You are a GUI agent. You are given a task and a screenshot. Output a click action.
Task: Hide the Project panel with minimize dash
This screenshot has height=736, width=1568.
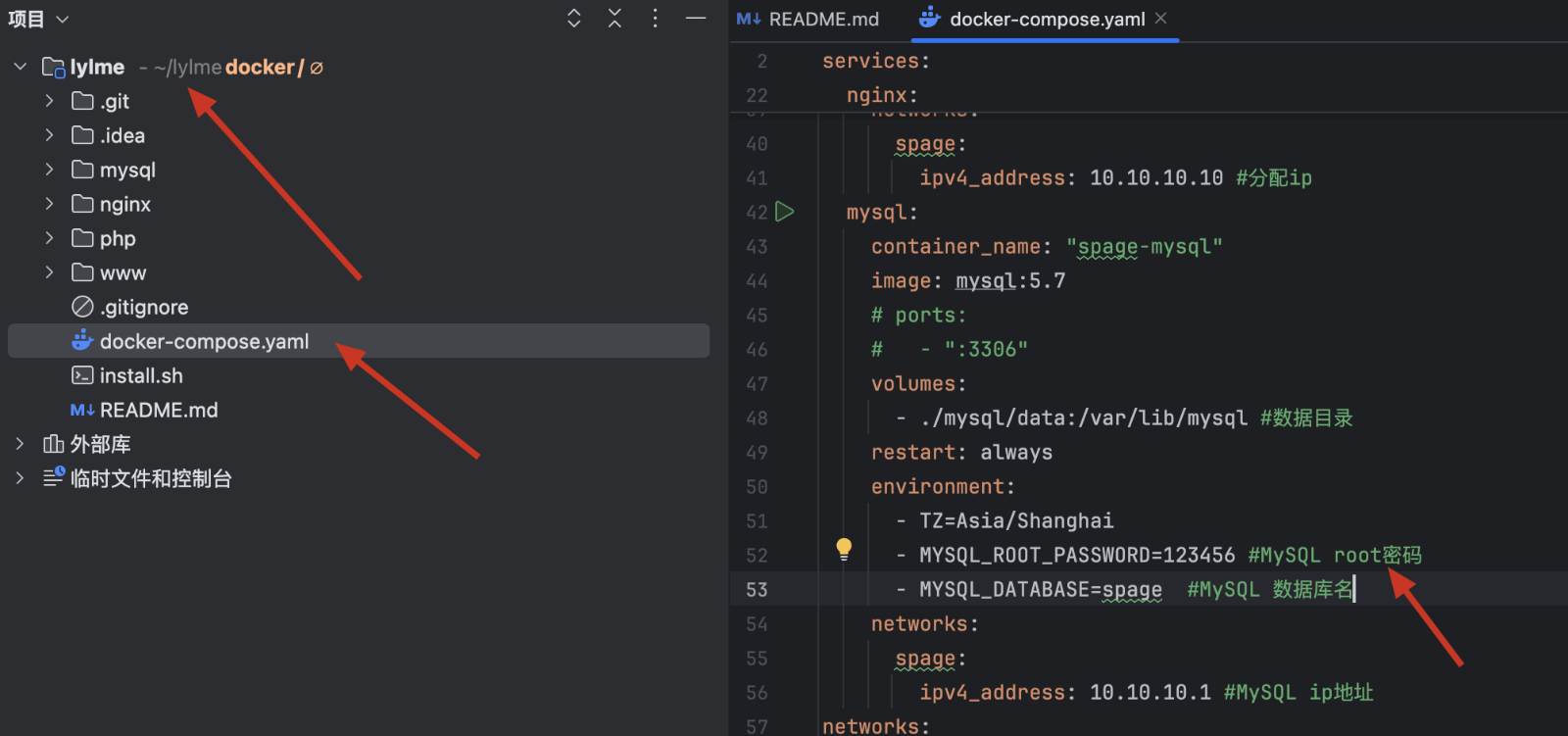click(696, 19)
